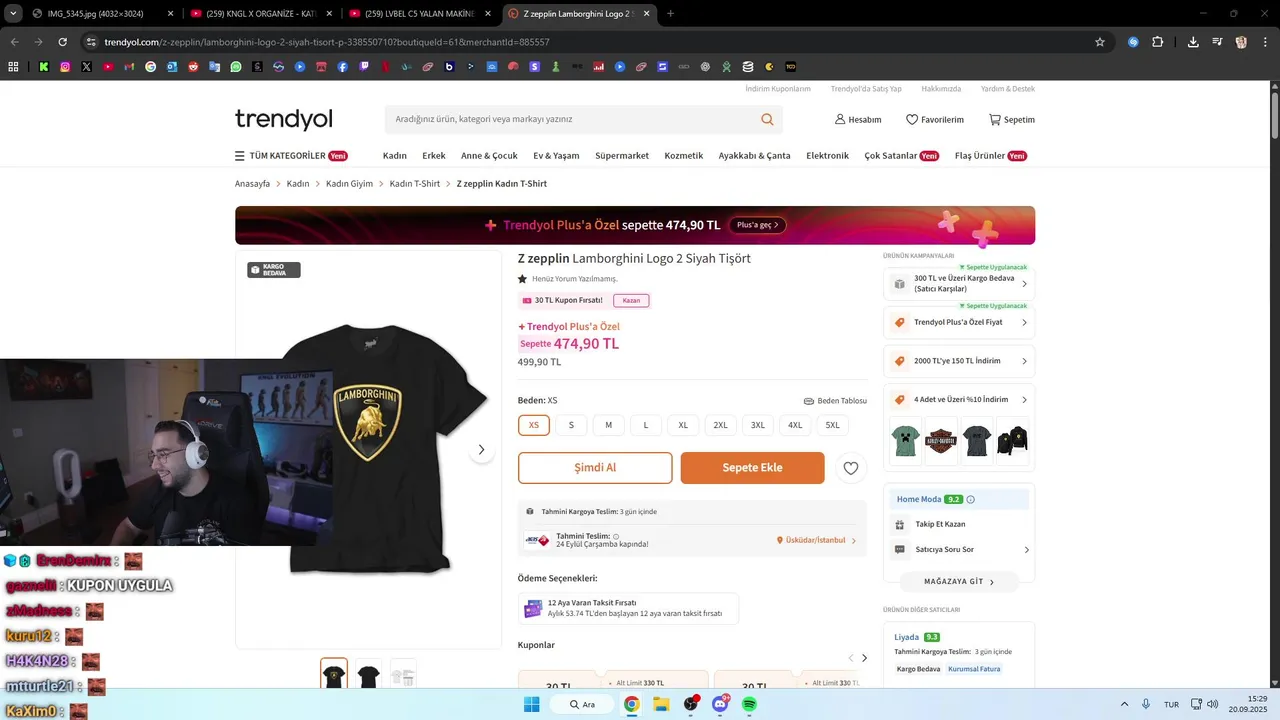Expand 2000 TL'ye 150 TL İndirim campaign
This screenshot has height=720, width=1280.
pyautogui.click(x=959, y=361)
